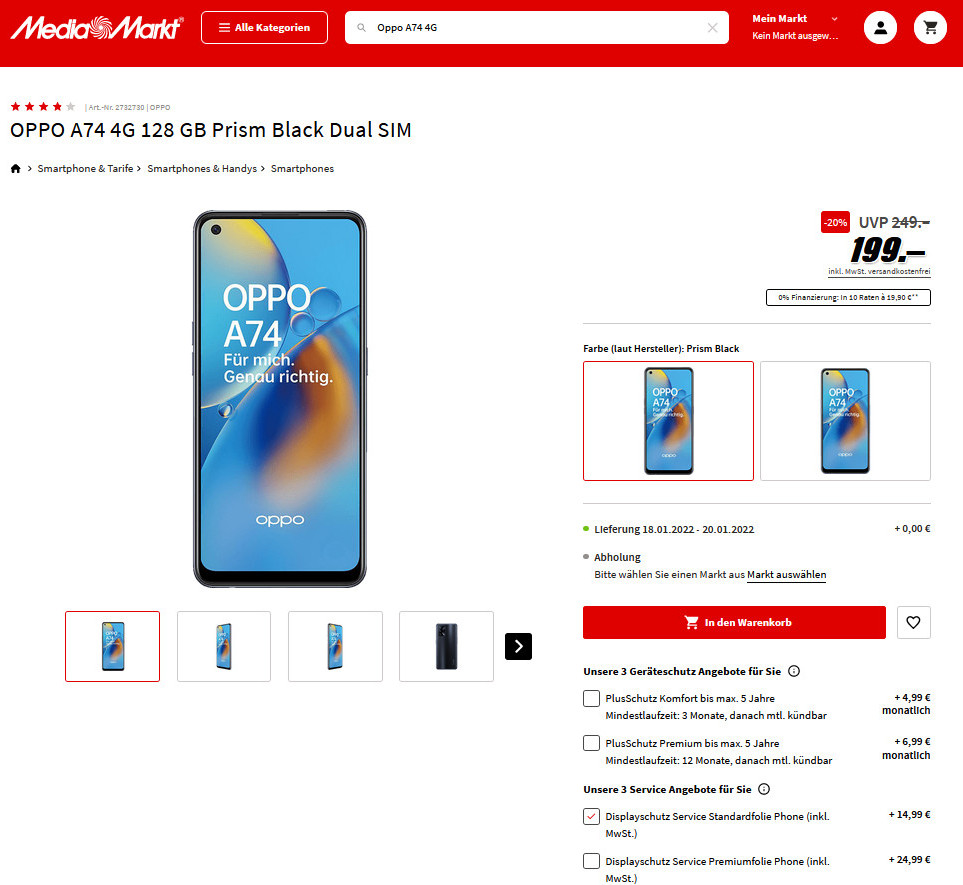Viewport: 963px width, 885px height.
Task: Open Geräteschutz Angebote info icon
Action: pos(794,671)
